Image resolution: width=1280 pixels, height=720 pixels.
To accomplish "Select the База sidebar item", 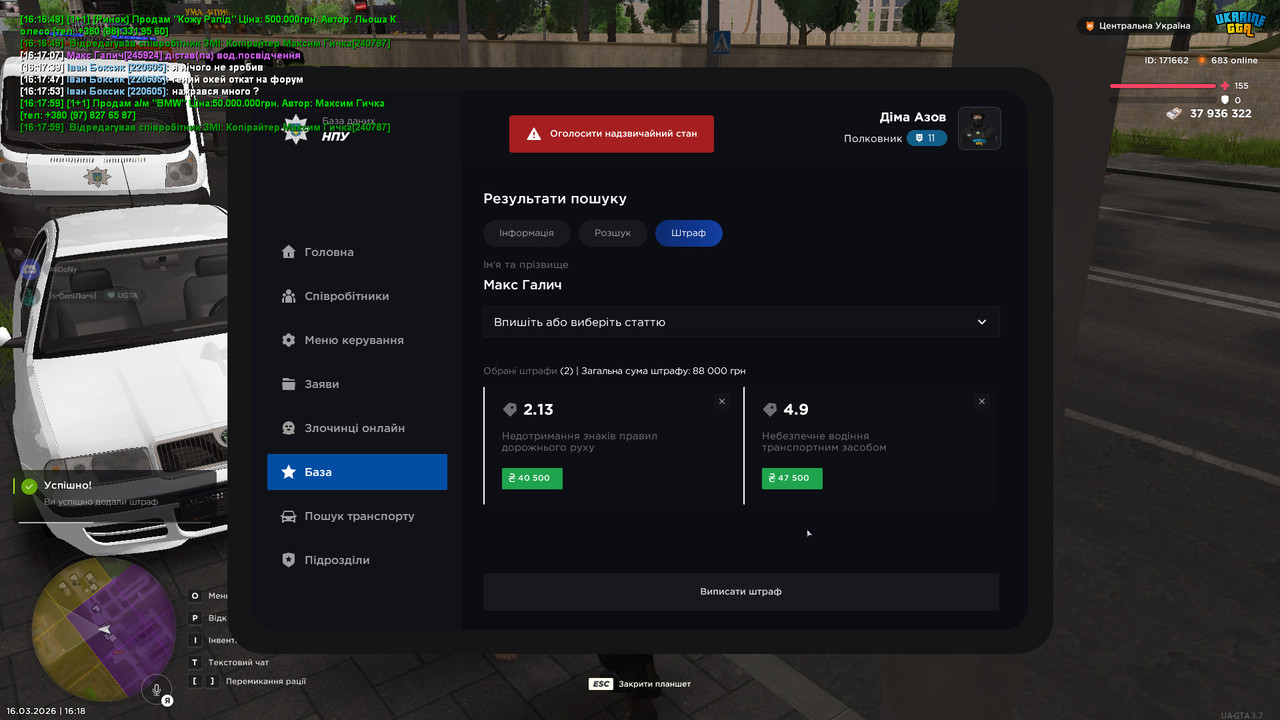I will point(357,472).
